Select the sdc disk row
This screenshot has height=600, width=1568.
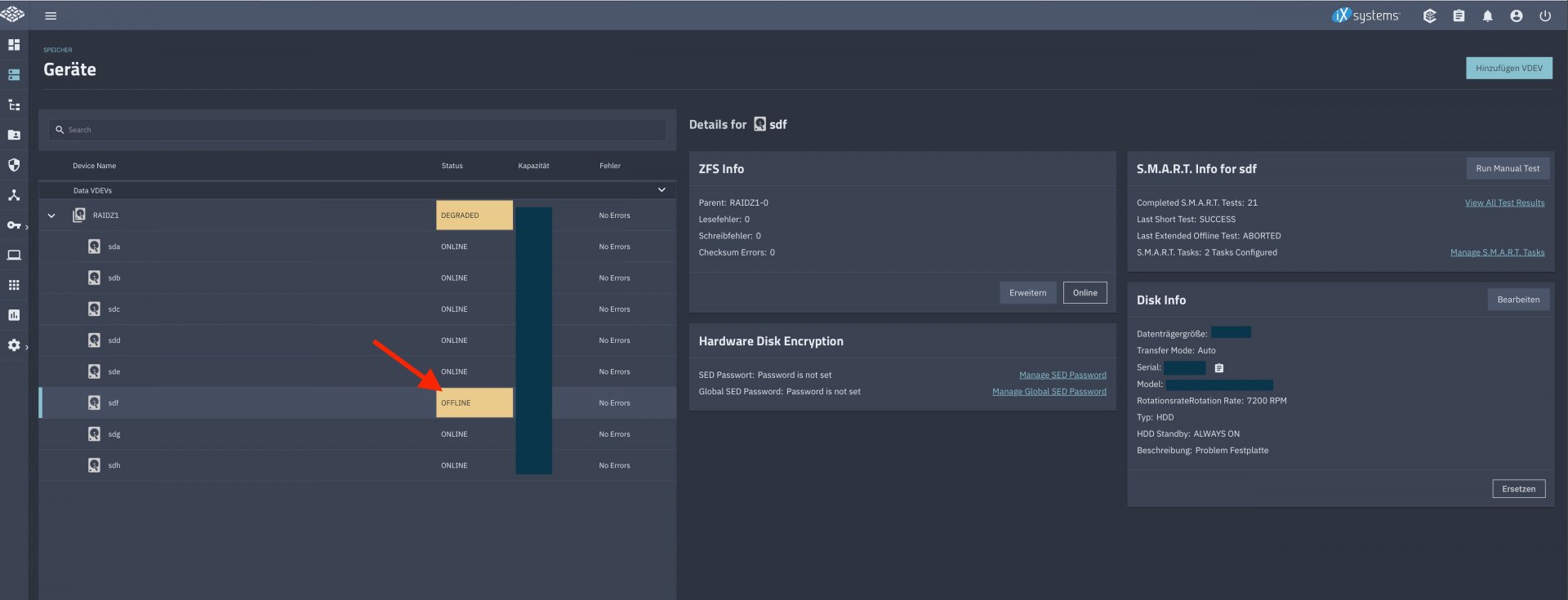coord(358,309)
